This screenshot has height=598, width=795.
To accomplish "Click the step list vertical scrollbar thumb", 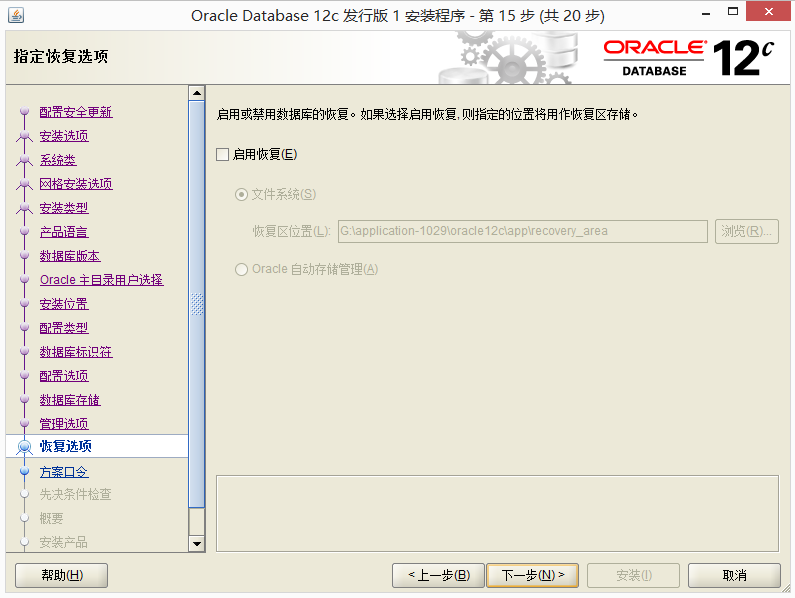I will [197, 304].
